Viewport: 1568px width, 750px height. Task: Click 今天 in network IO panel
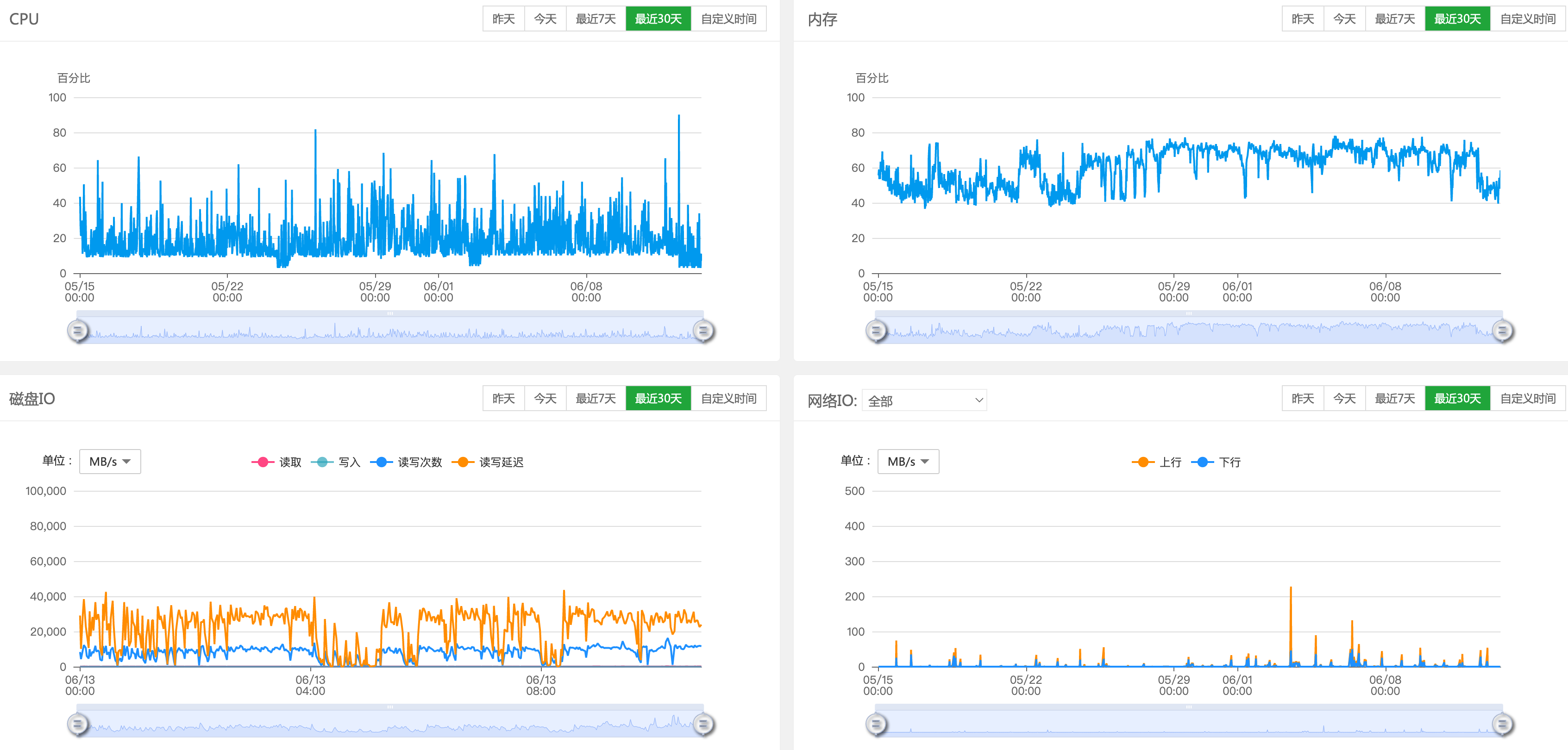point(1344,398)
